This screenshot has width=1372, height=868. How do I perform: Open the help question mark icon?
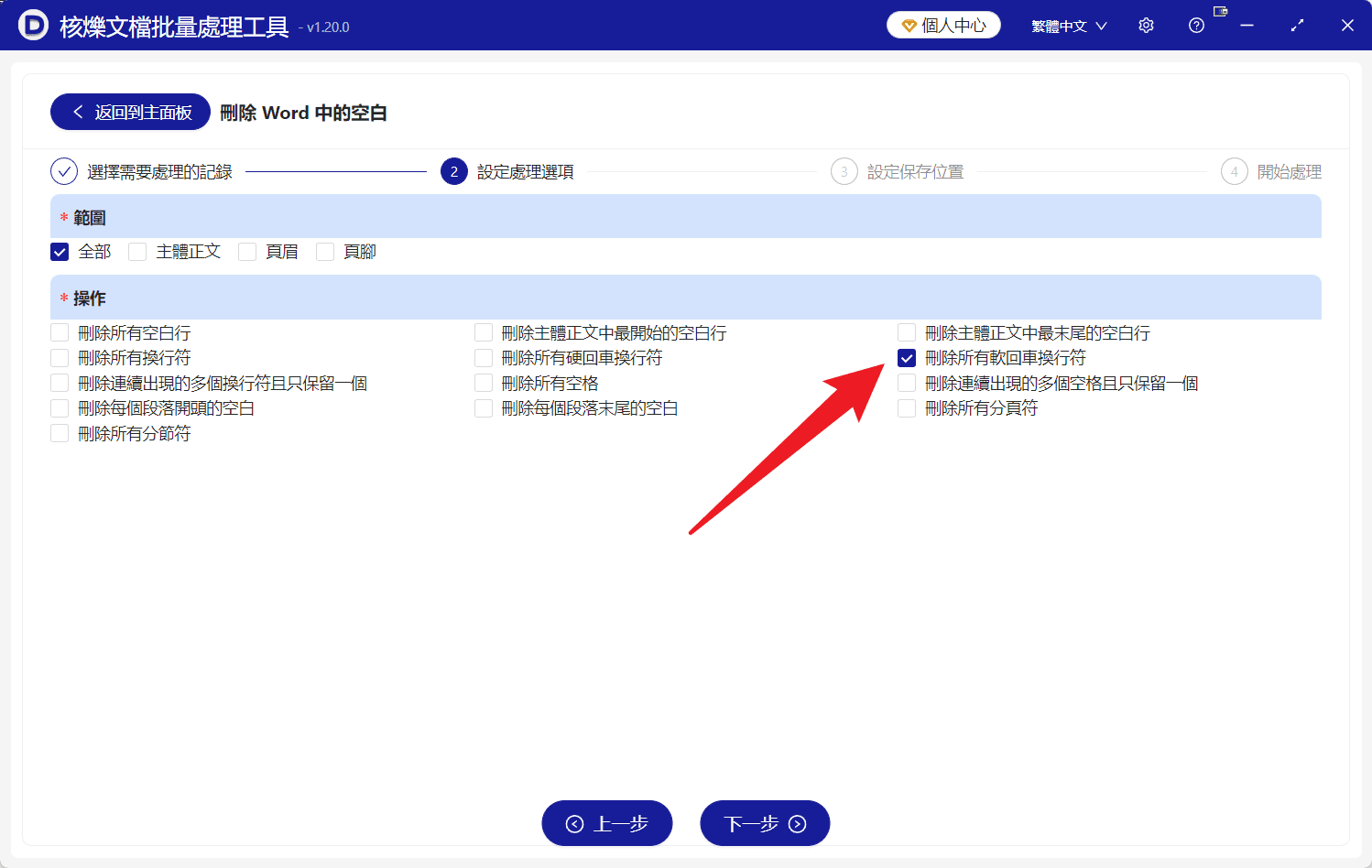coord(1196,25)
